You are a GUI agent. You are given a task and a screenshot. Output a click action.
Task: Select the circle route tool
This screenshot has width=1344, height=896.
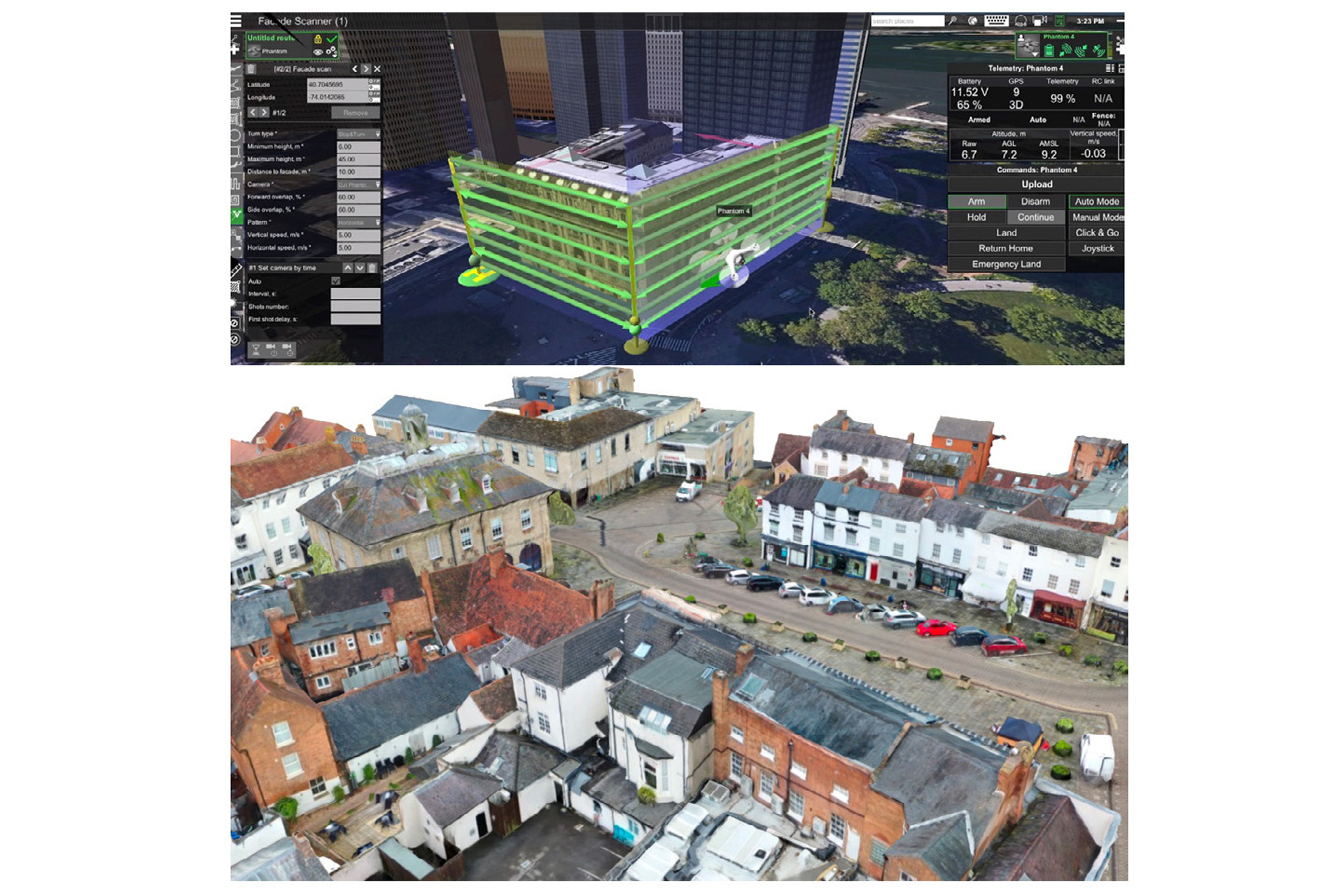(x=236, y=135)
